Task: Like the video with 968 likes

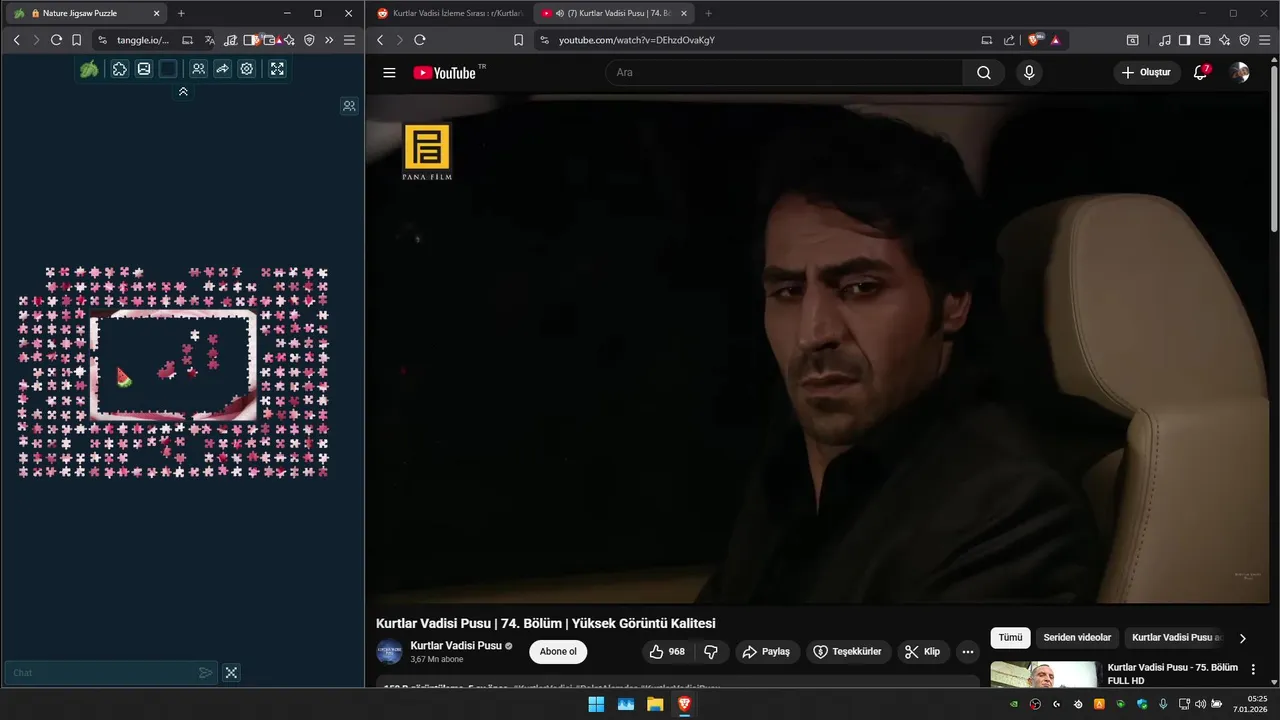Action: click(x=667, y=652)
